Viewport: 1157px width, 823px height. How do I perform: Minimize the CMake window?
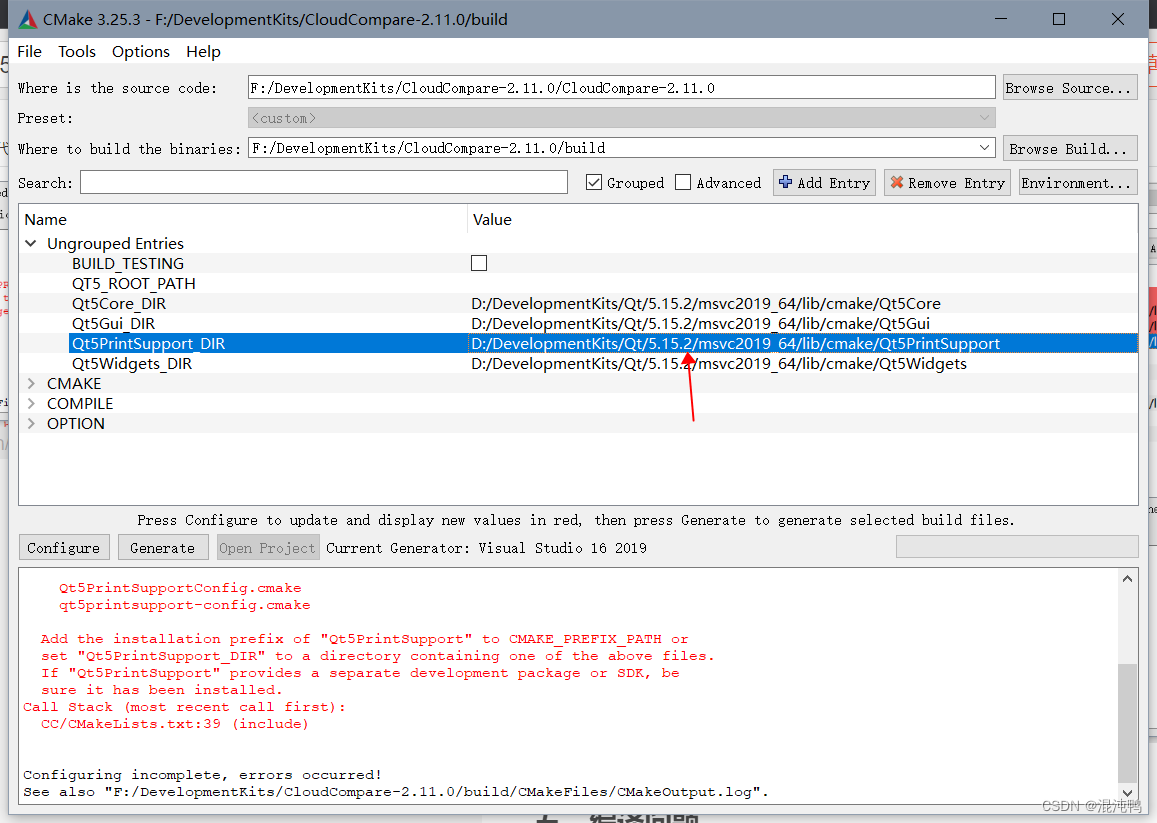pos(1001,19)
